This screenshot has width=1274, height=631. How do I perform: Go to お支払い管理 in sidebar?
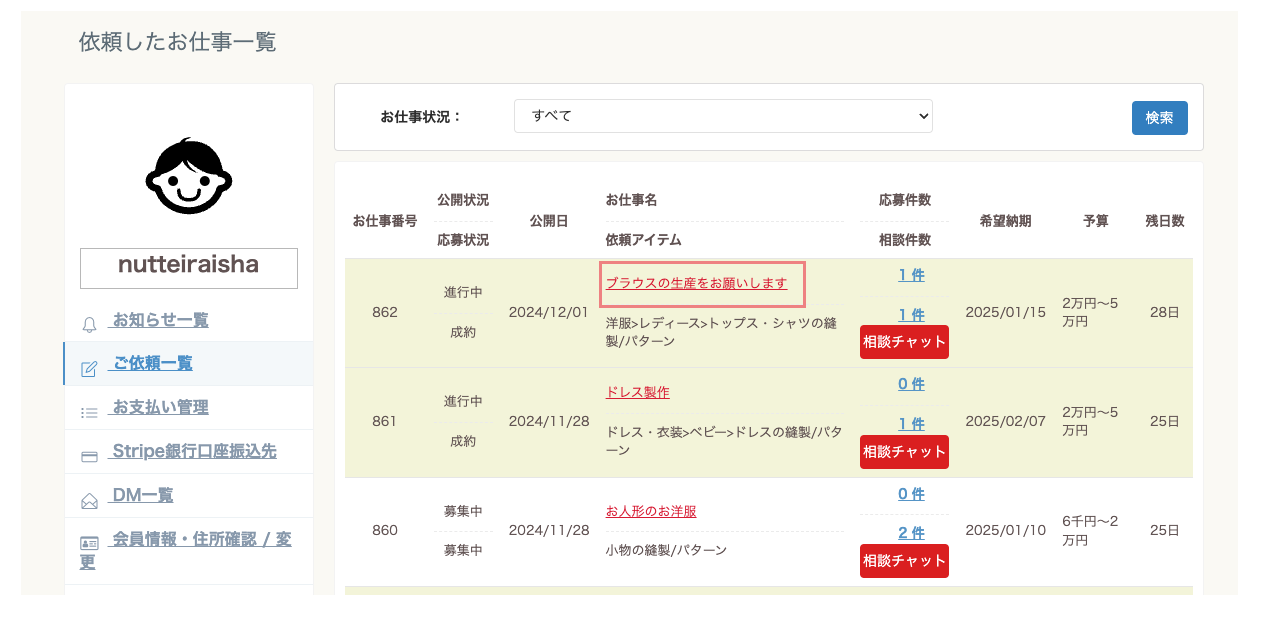(160, 407)
